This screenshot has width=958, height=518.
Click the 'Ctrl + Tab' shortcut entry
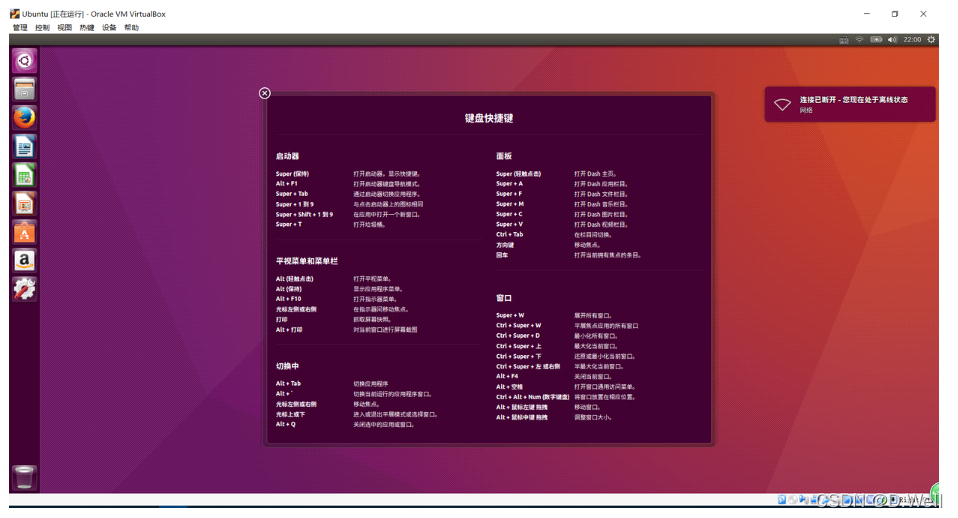510,235
